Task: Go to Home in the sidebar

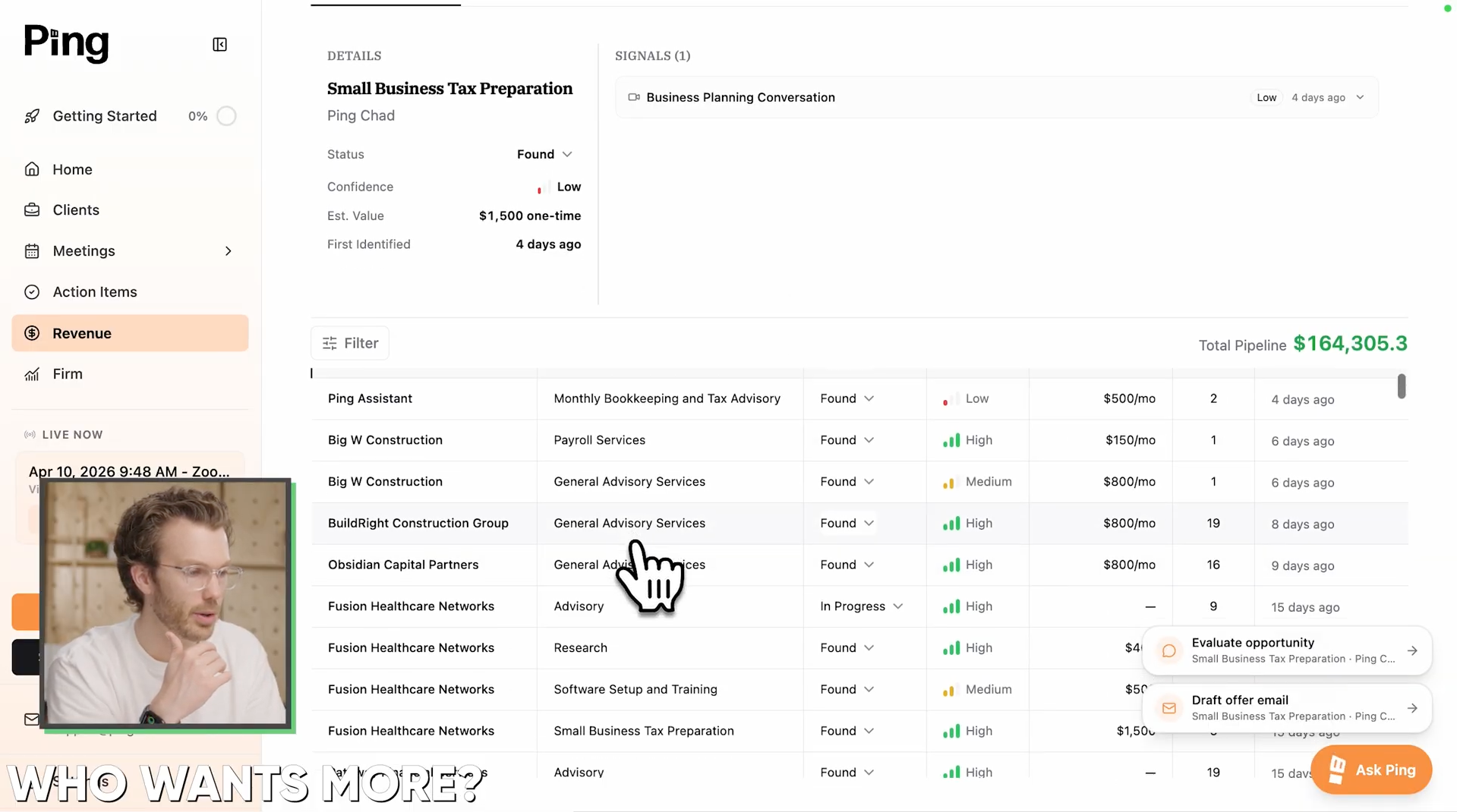Action: (130, 169)
